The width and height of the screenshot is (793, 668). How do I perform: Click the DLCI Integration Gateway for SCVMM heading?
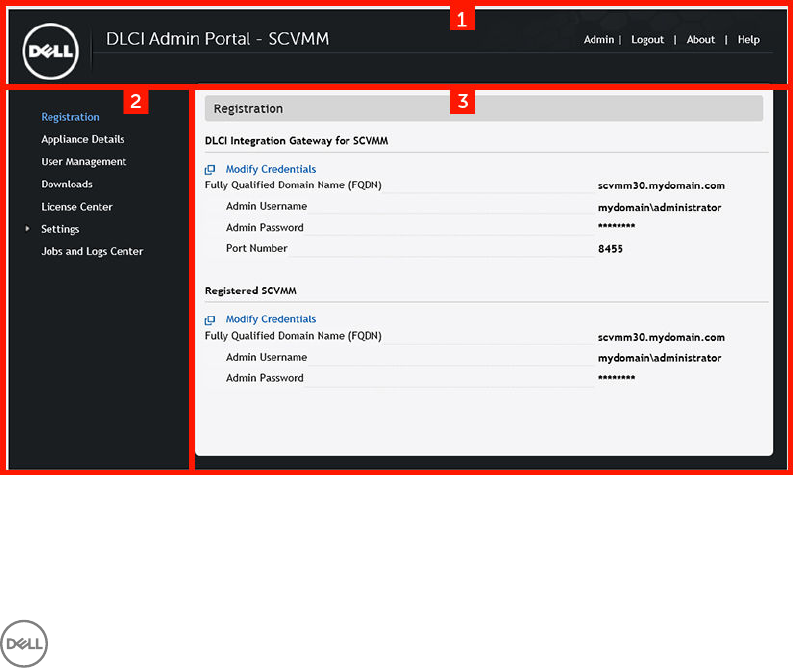pos(296,141)
